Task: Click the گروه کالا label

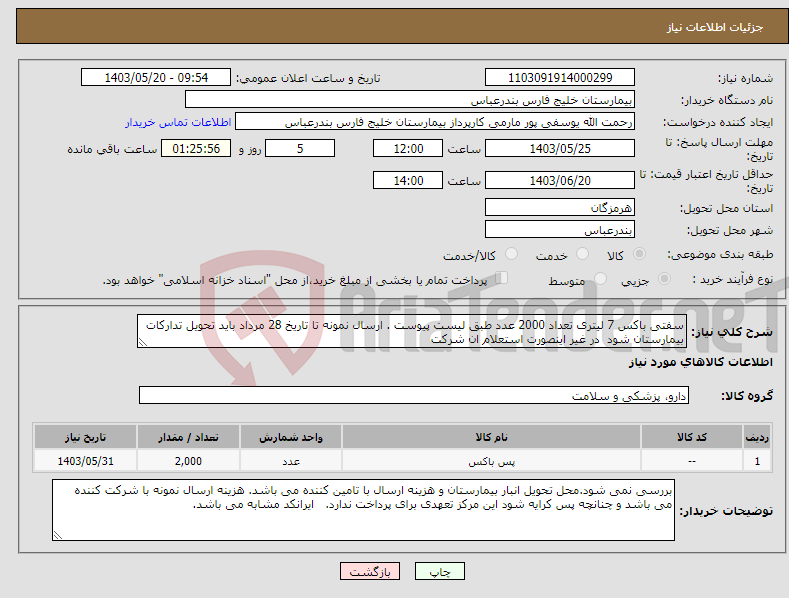Action: pos(747,396)
